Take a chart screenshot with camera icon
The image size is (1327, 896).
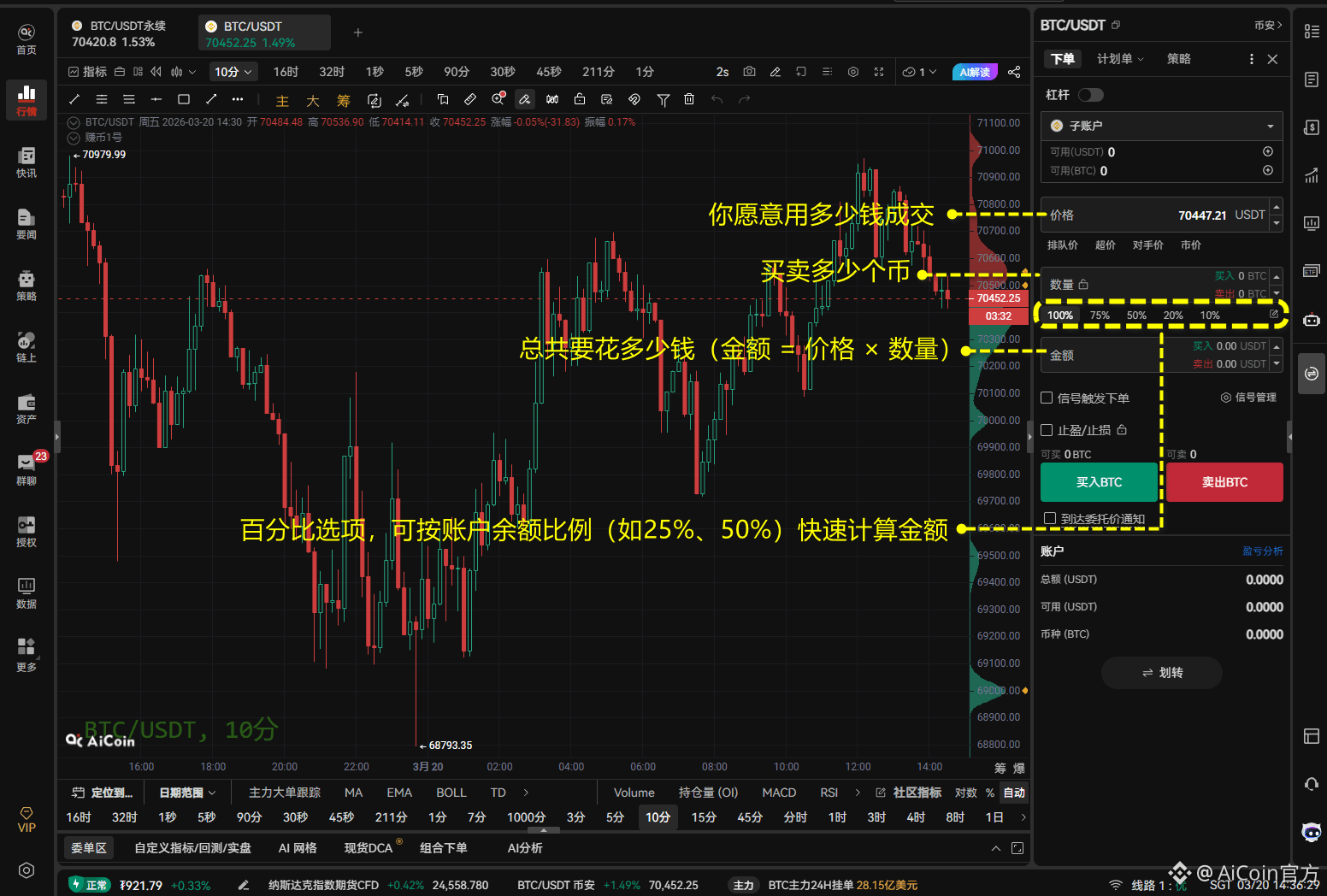[749, 72]
